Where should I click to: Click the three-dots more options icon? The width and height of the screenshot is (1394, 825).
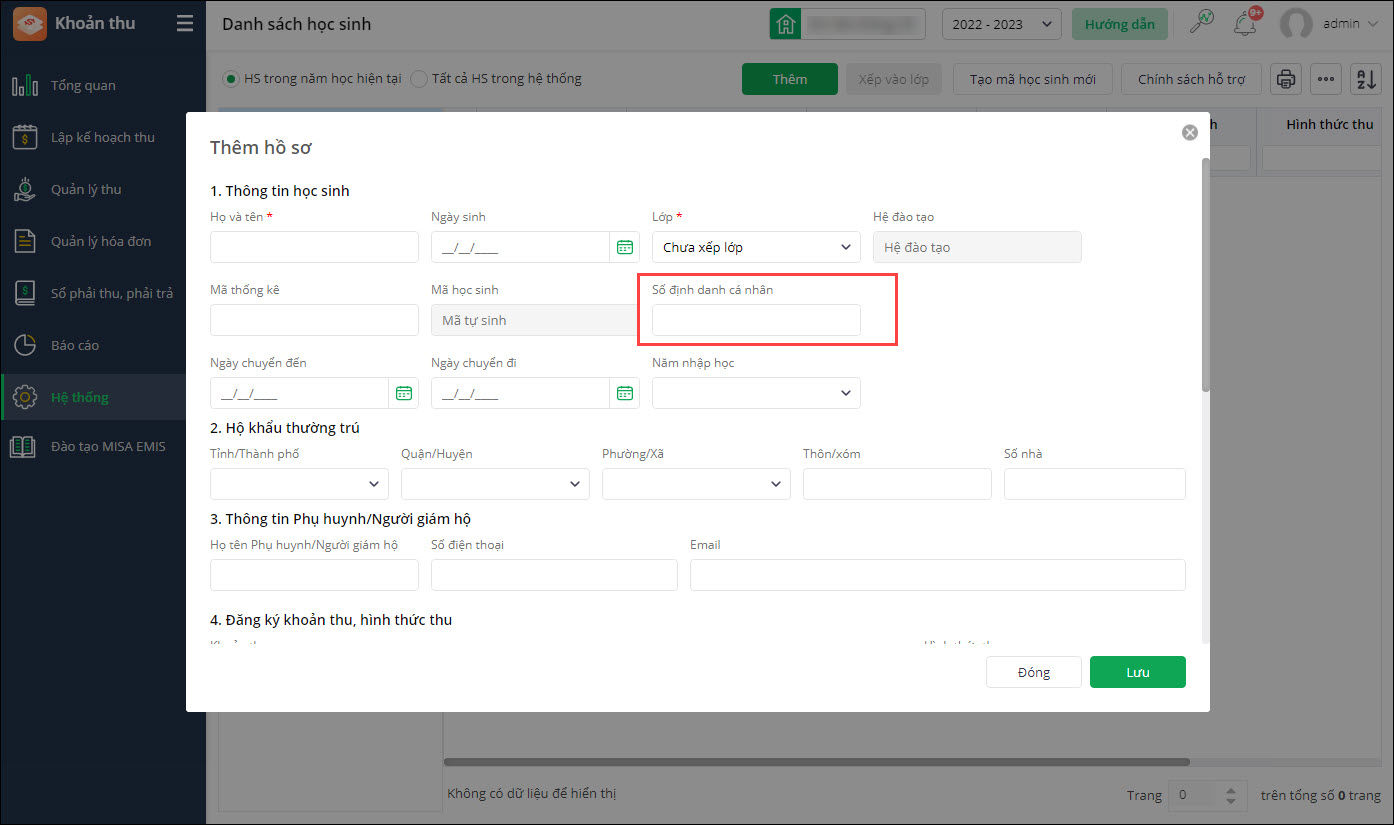[x=1326, y=79]
